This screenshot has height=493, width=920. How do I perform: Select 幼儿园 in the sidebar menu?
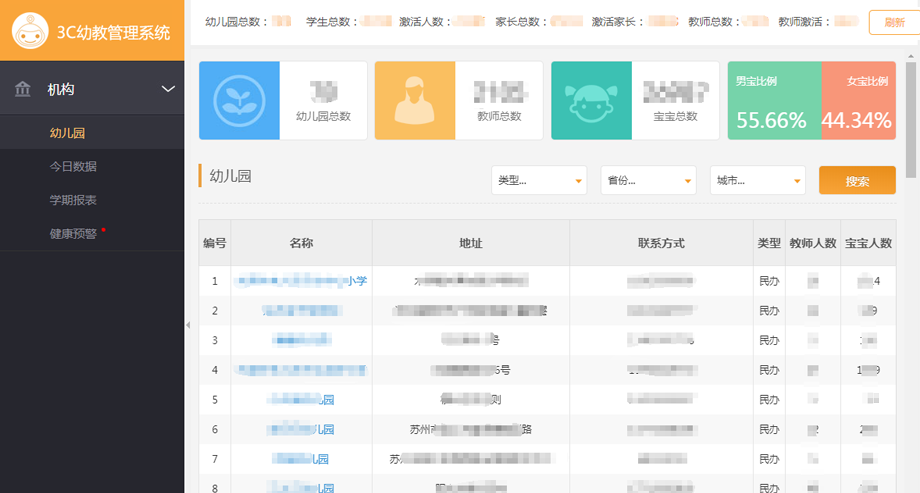click(x=67, y=133)
